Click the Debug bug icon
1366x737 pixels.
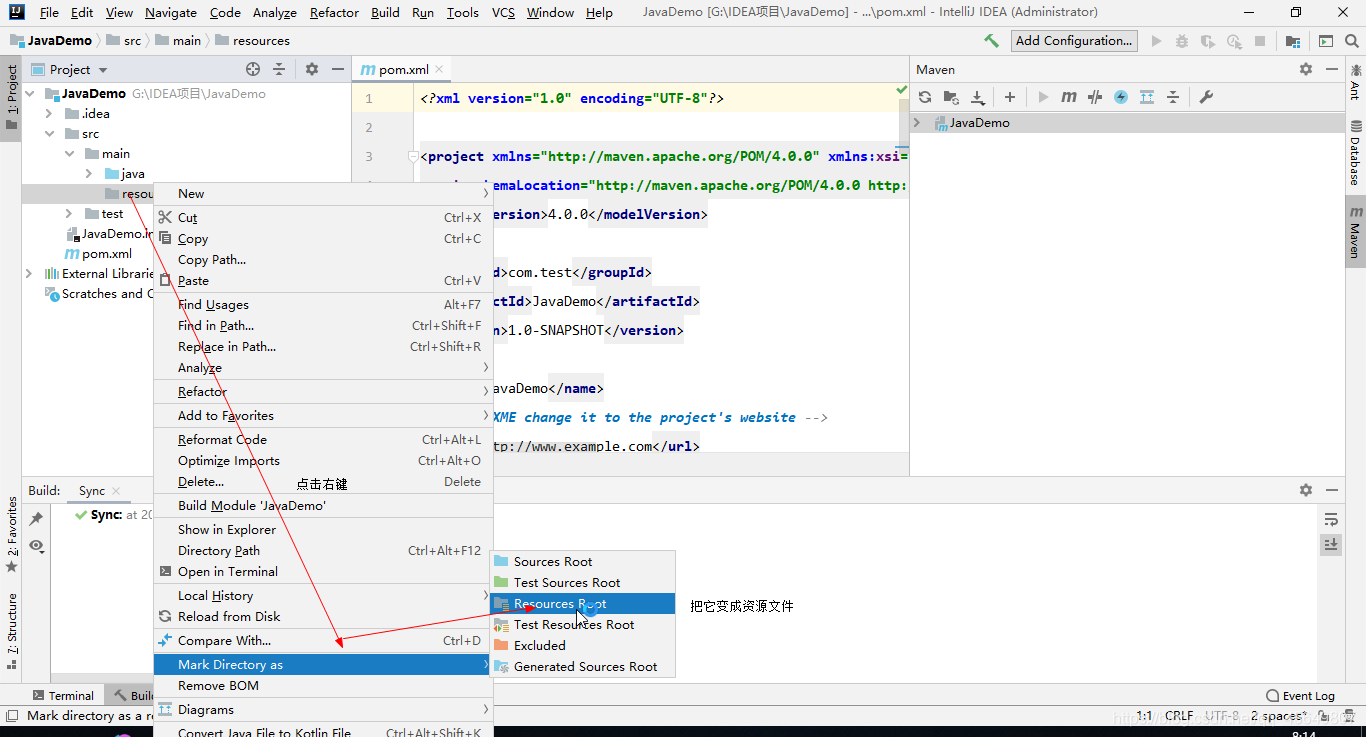click(x=1182, y=41)
